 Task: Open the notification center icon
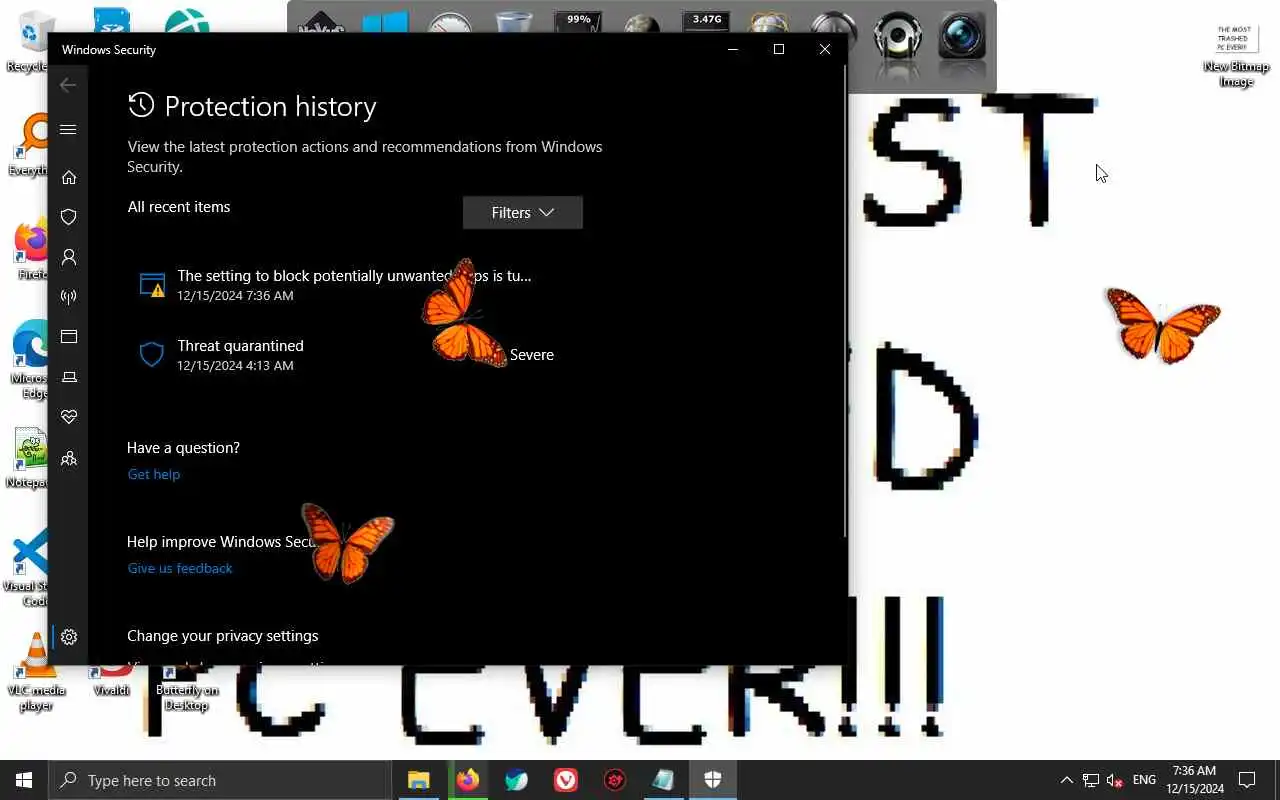(x=1247, y=780)
